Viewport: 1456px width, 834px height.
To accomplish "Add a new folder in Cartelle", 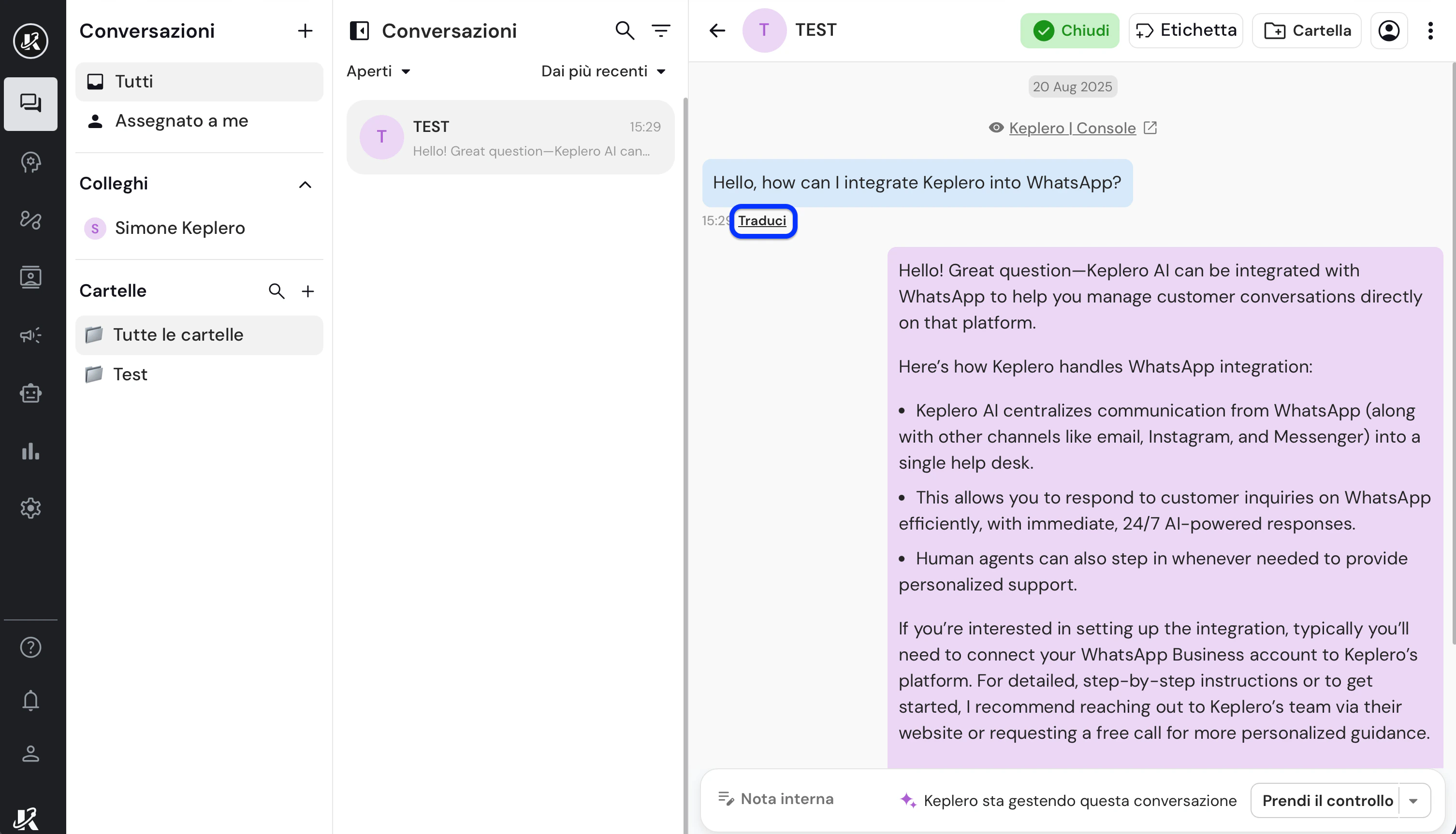I will click(x=308, y=291).
